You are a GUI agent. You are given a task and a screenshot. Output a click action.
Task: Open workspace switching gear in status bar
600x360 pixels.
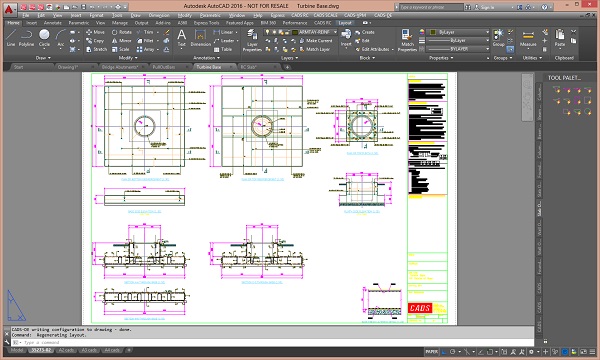pos(531,352)
